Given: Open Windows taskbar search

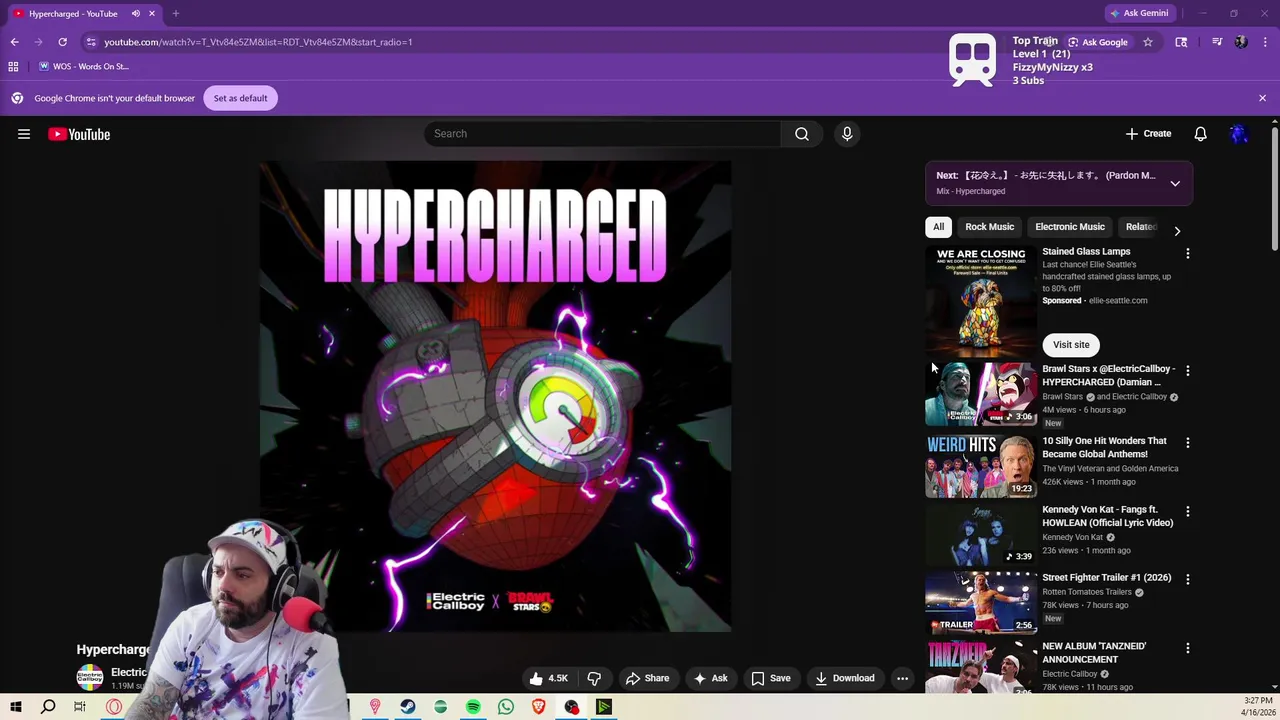Looking at the screenshot, I should coord(48,707).
